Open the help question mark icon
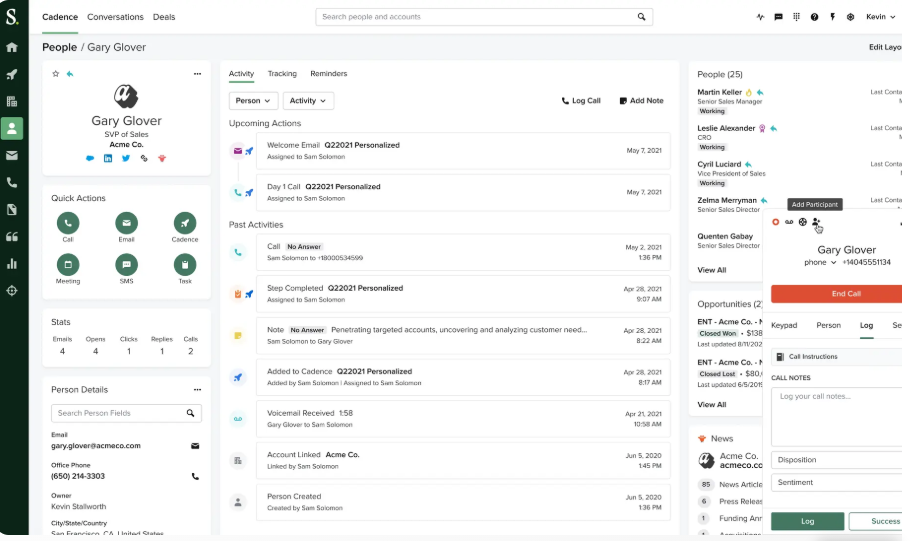This screenshot has width=915, height=541. tap(815, 17)
